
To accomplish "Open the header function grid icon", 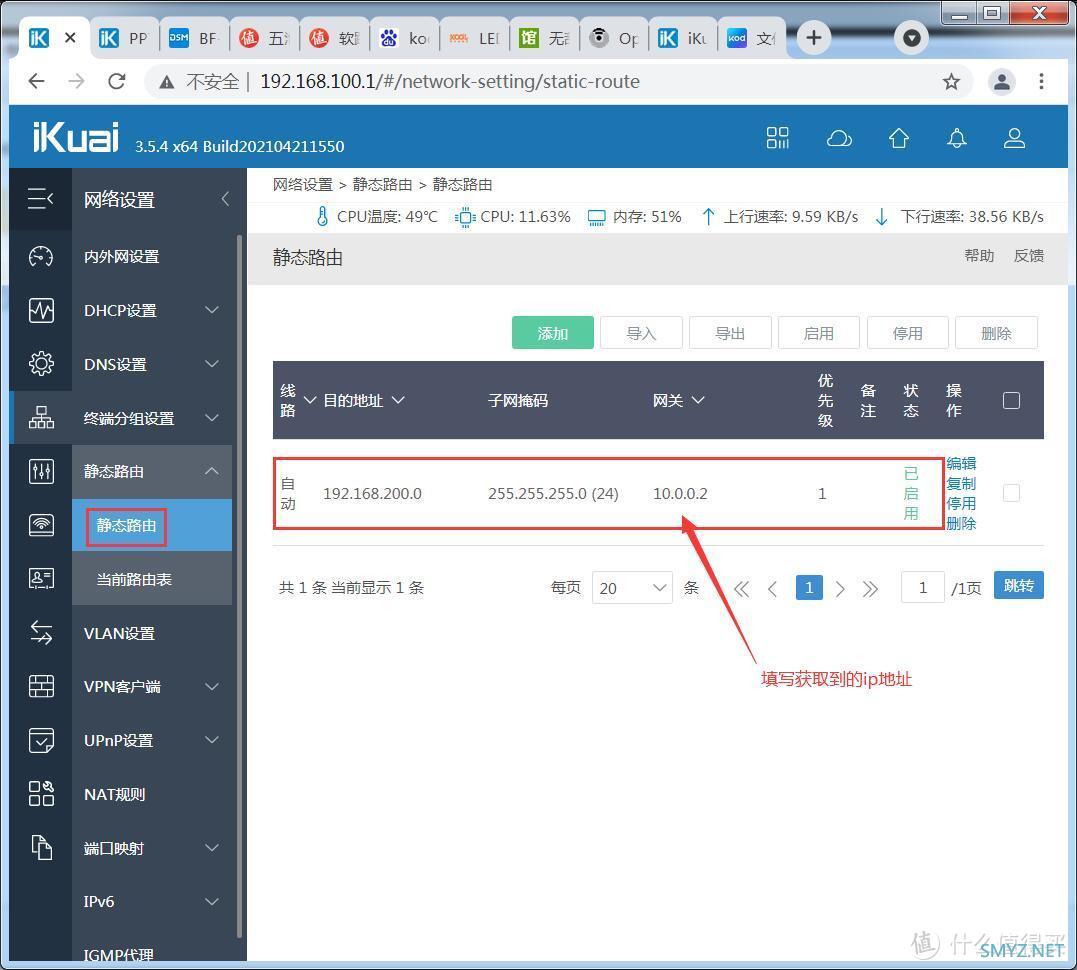I will [778, 138].
